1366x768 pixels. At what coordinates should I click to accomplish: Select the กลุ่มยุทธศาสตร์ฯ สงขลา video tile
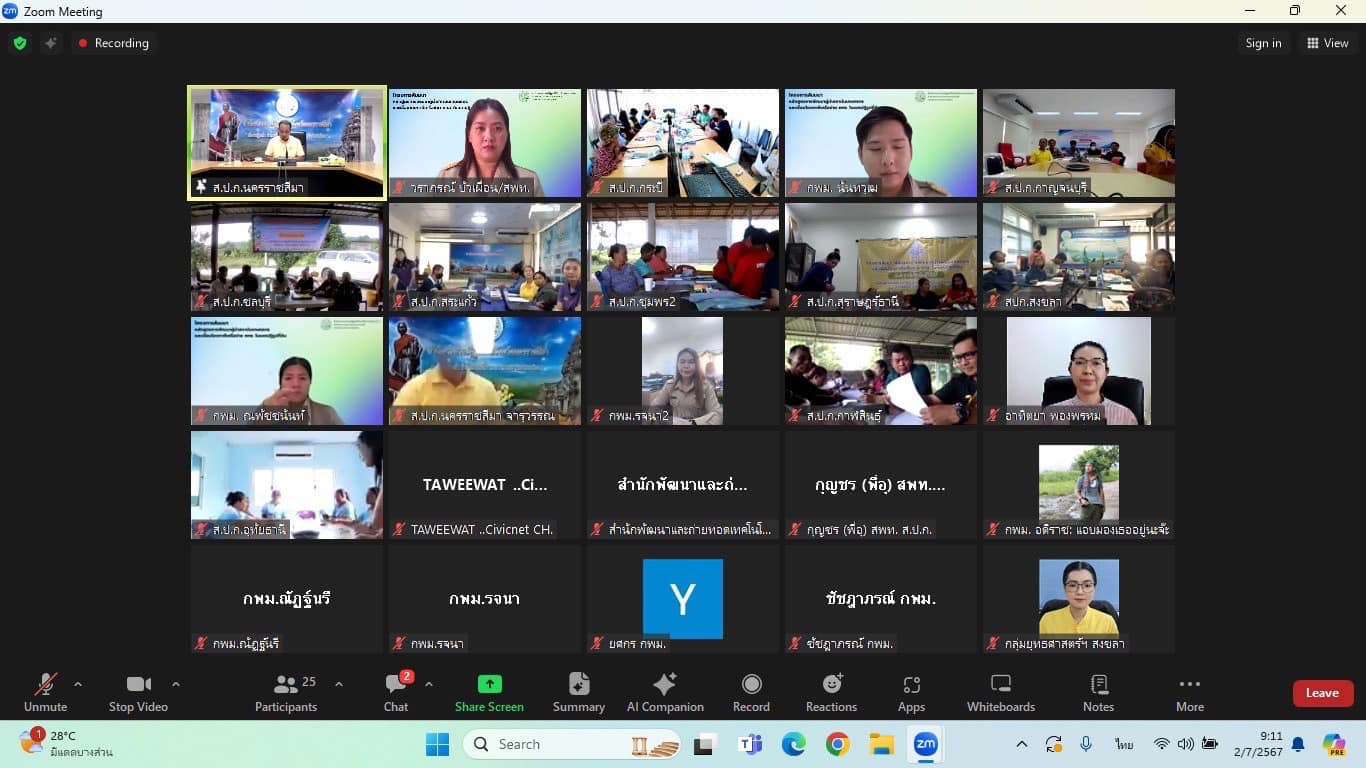tap(1079, 599)
